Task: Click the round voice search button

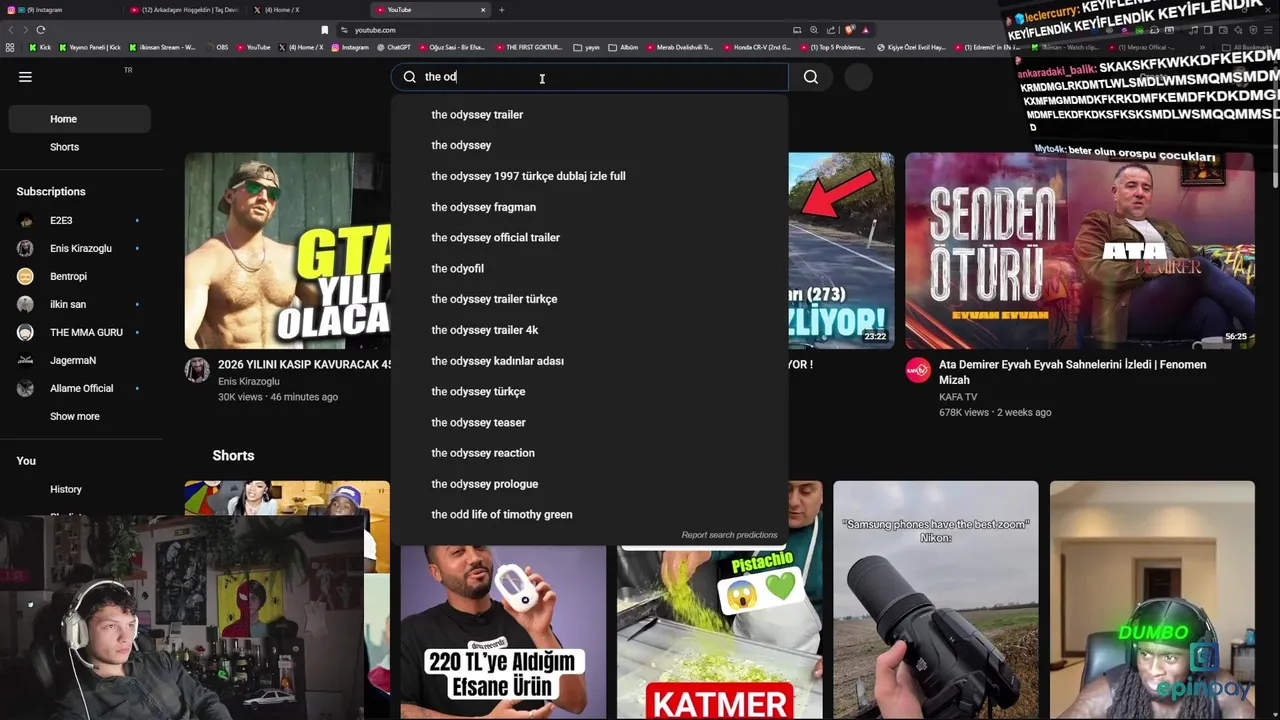Action: click(858, 77)
